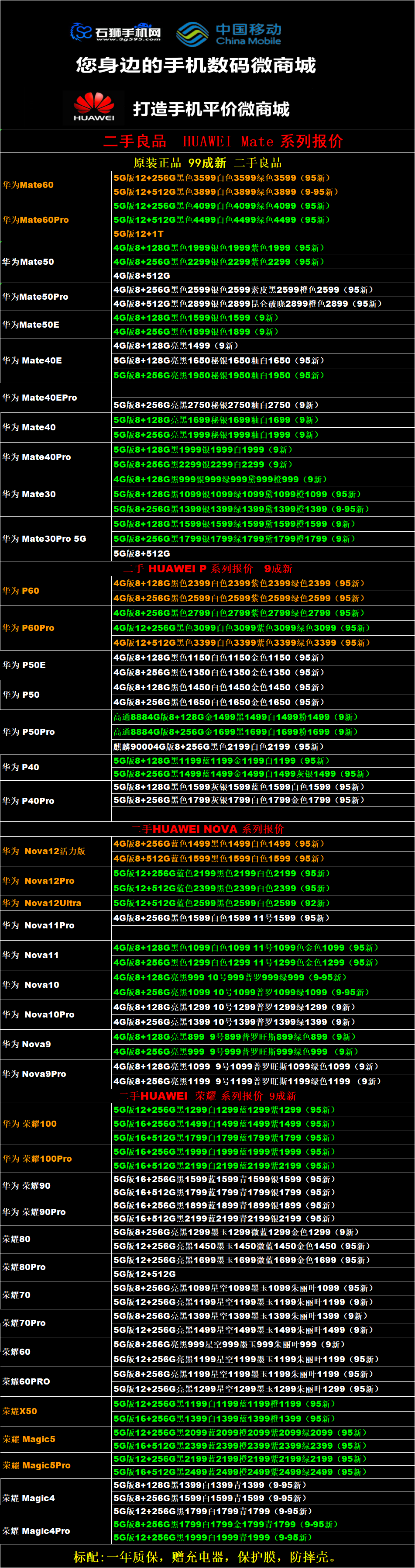415x1568 pixels.
Task: Click the Mate50 8+128G row priced 1999
Action: [x=263, y=248]
